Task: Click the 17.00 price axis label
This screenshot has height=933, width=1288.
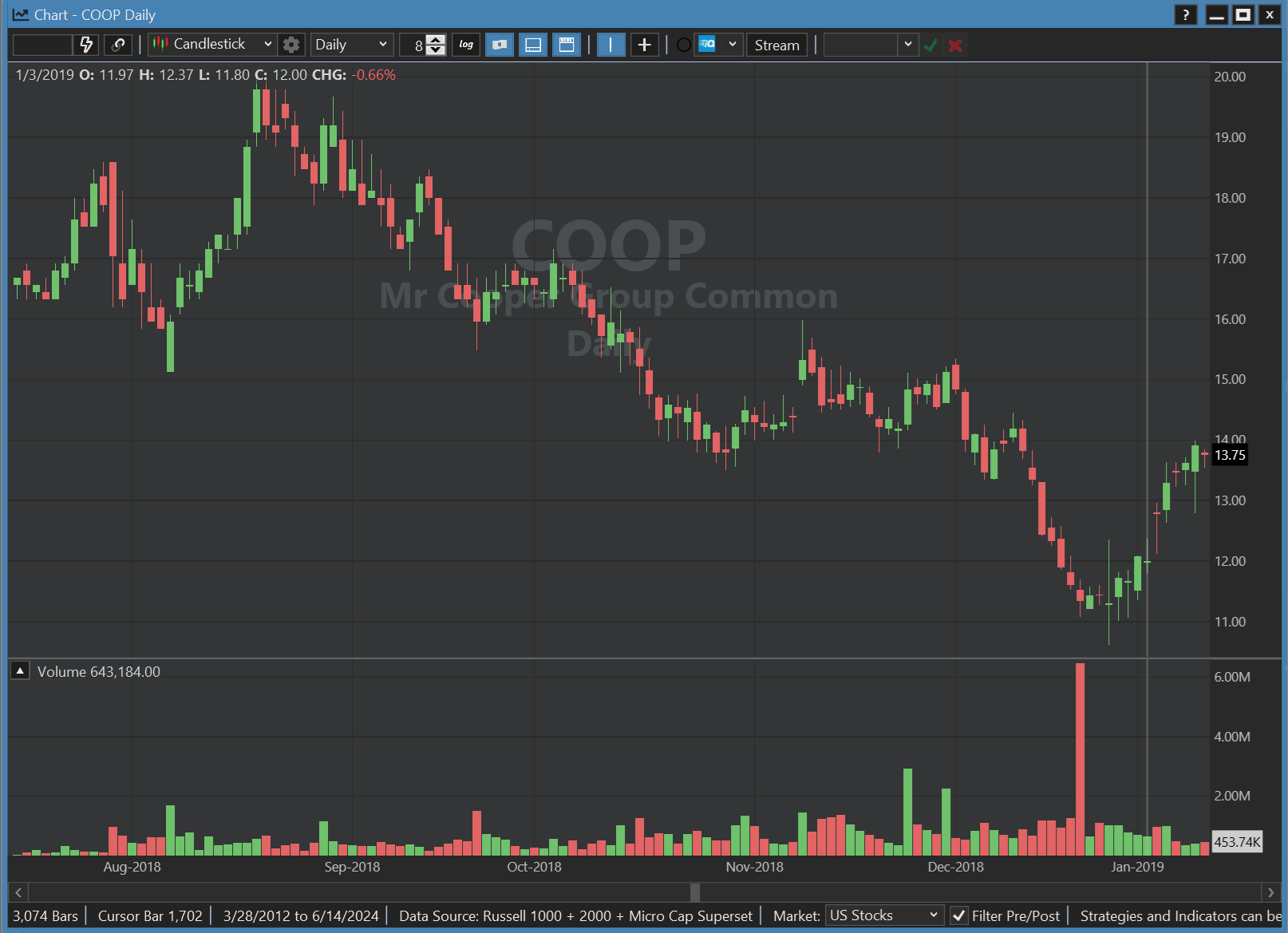Action: click(x=1230, y=259)
